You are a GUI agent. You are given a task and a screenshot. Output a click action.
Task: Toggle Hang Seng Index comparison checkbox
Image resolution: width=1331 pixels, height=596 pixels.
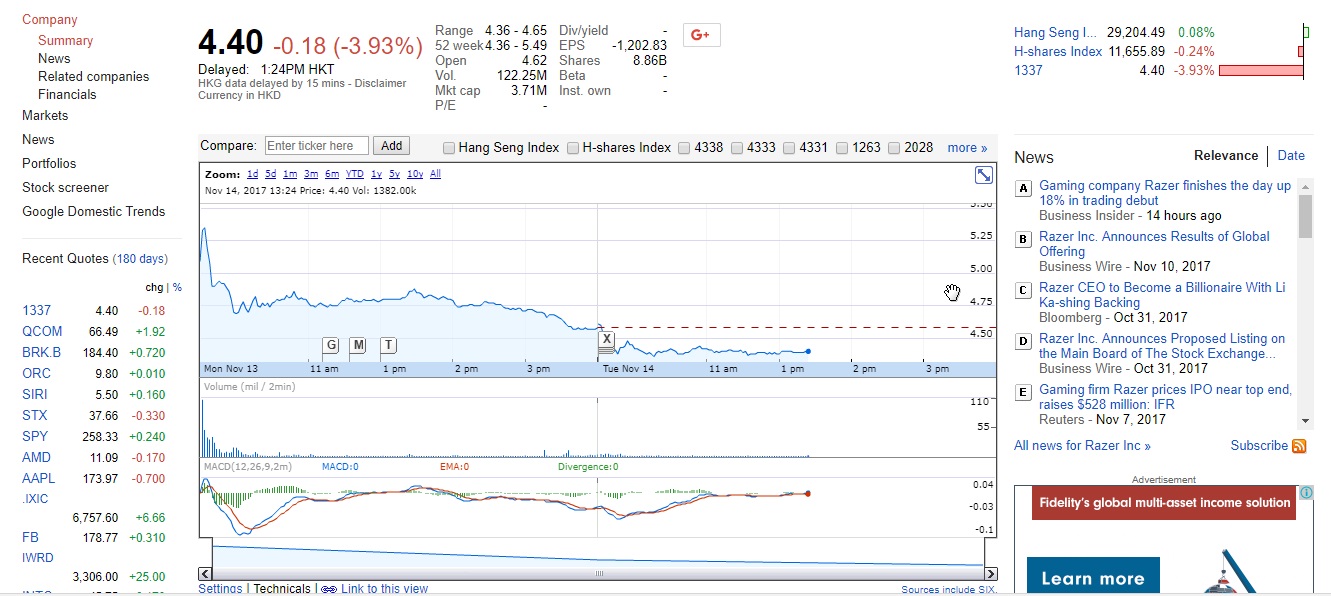click(x=449, y=148)
